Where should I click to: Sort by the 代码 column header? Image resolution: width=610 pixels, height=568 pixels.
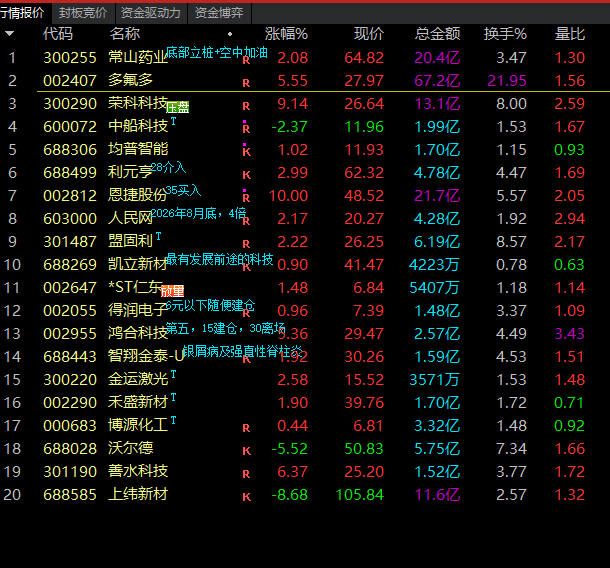click(x=58, y=34)
